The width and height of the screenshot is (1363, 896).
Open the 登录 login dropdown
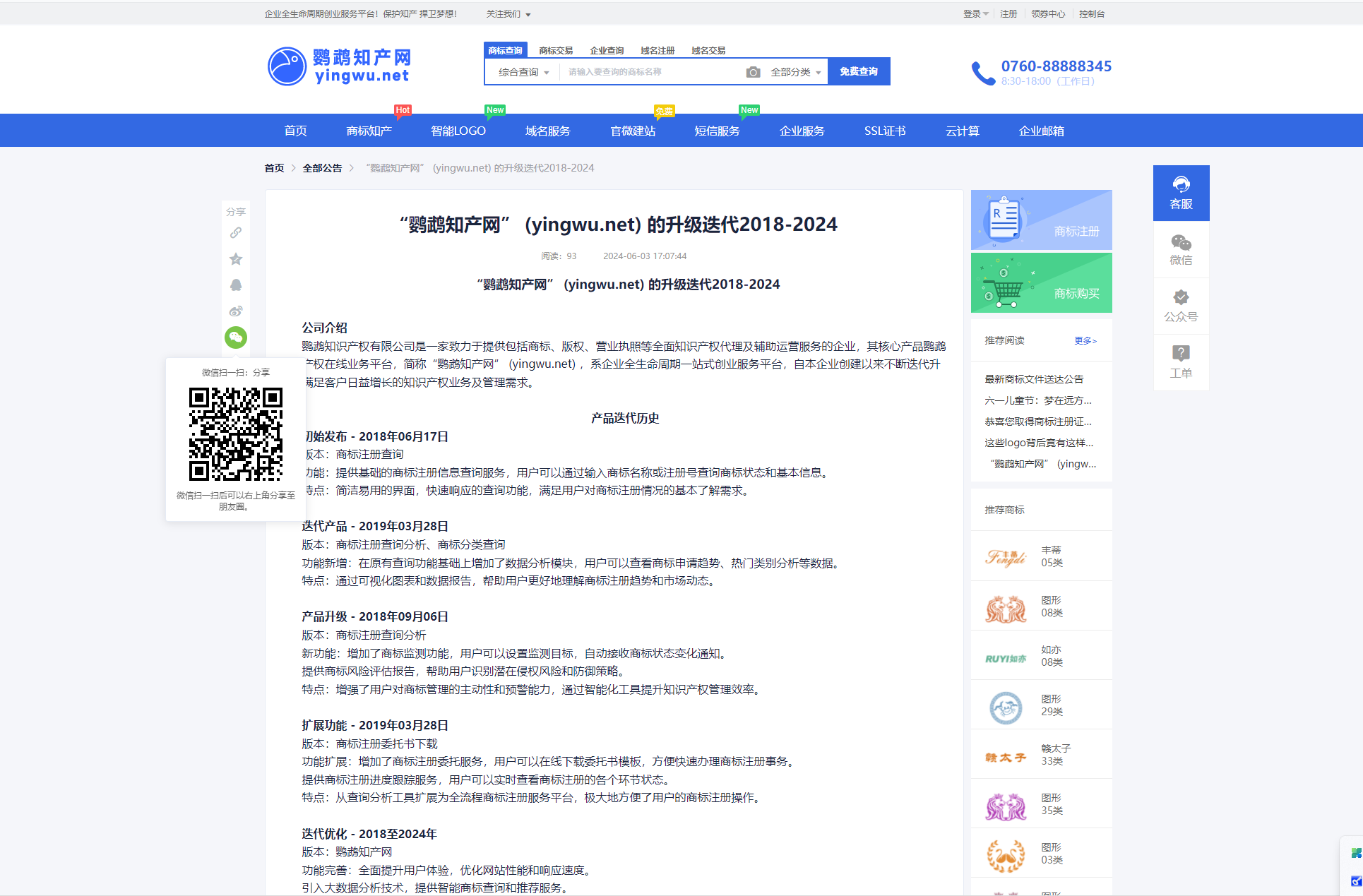[975, 14]
